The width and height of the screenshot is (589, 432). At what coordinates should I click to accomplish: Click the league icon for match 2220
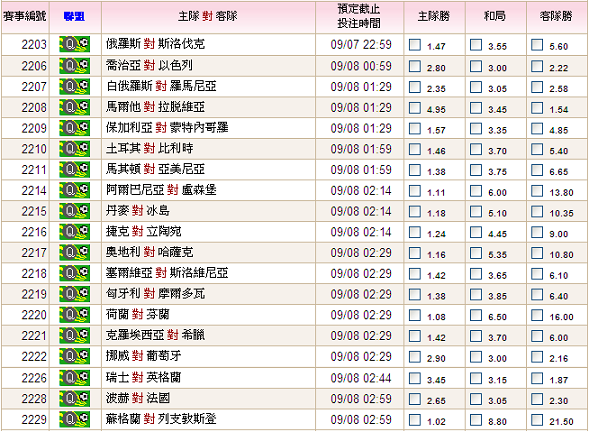pyautogui.click(x=74, y=315)
